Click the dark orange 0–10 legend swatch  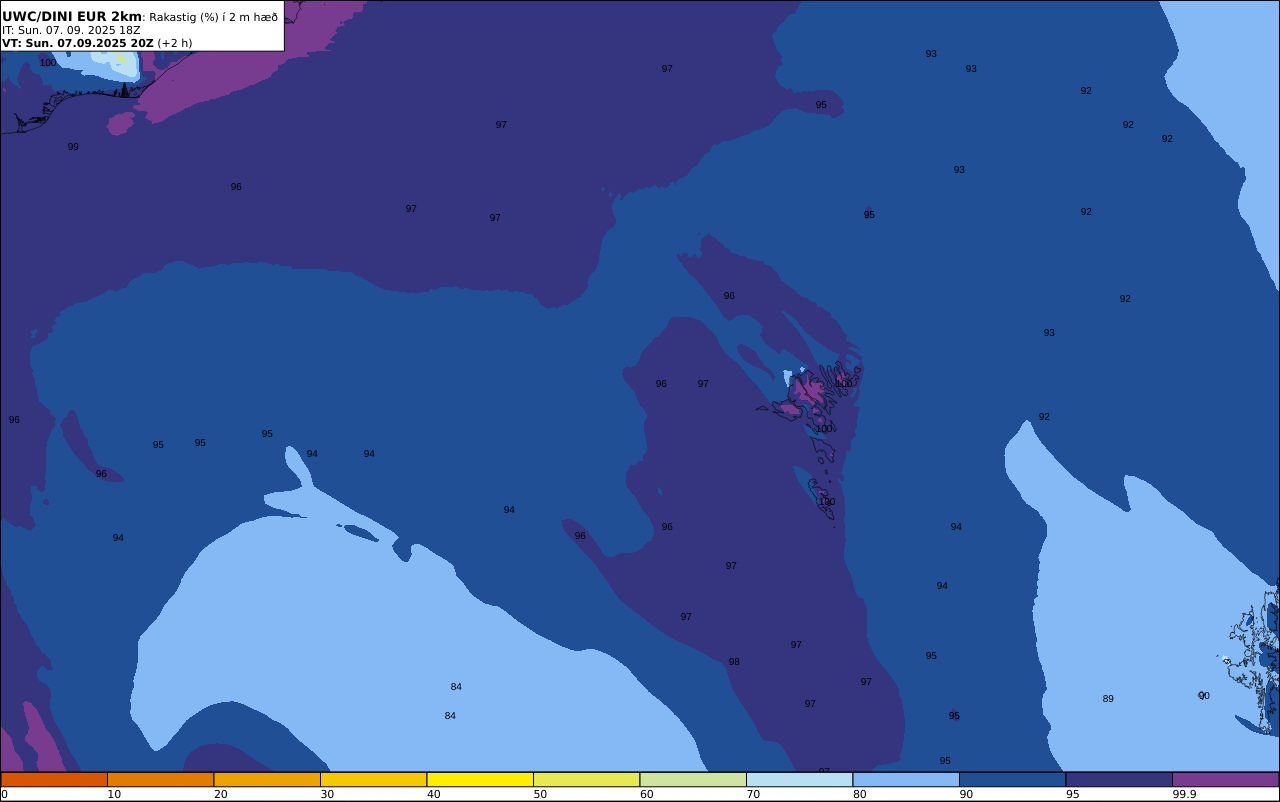click(x=54, y=779)
